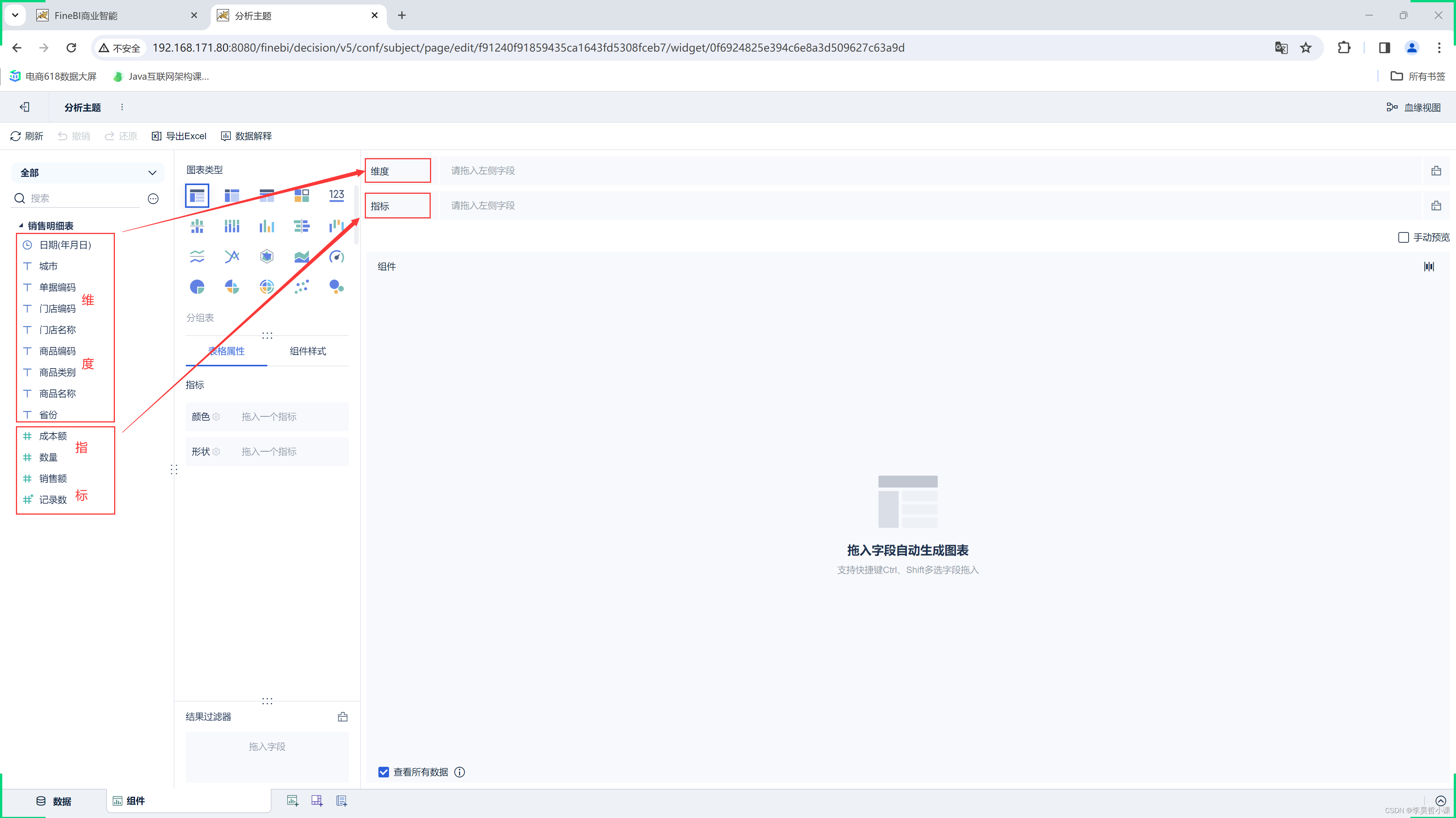
Task: Select the 城市 field
Action: tap(48, 266)
